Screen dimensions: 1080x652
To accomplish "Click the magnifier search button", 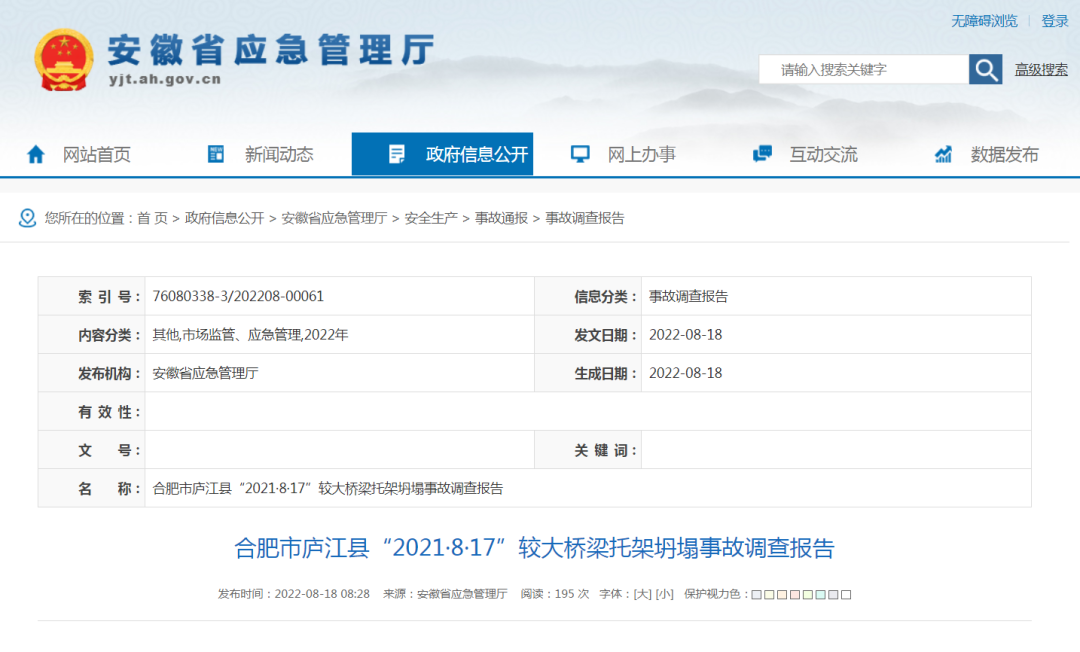I will click(985, 70).
